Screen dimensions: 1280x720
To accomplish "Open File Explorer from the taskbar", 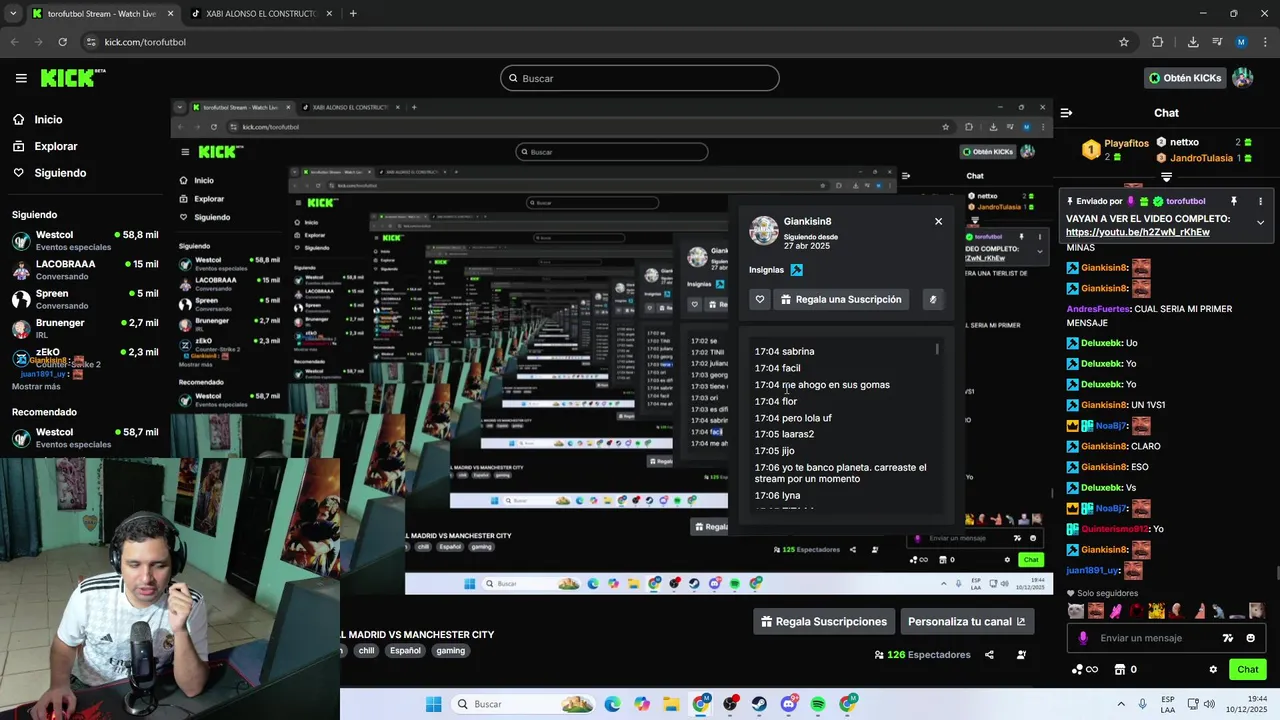I will (671, 704).
